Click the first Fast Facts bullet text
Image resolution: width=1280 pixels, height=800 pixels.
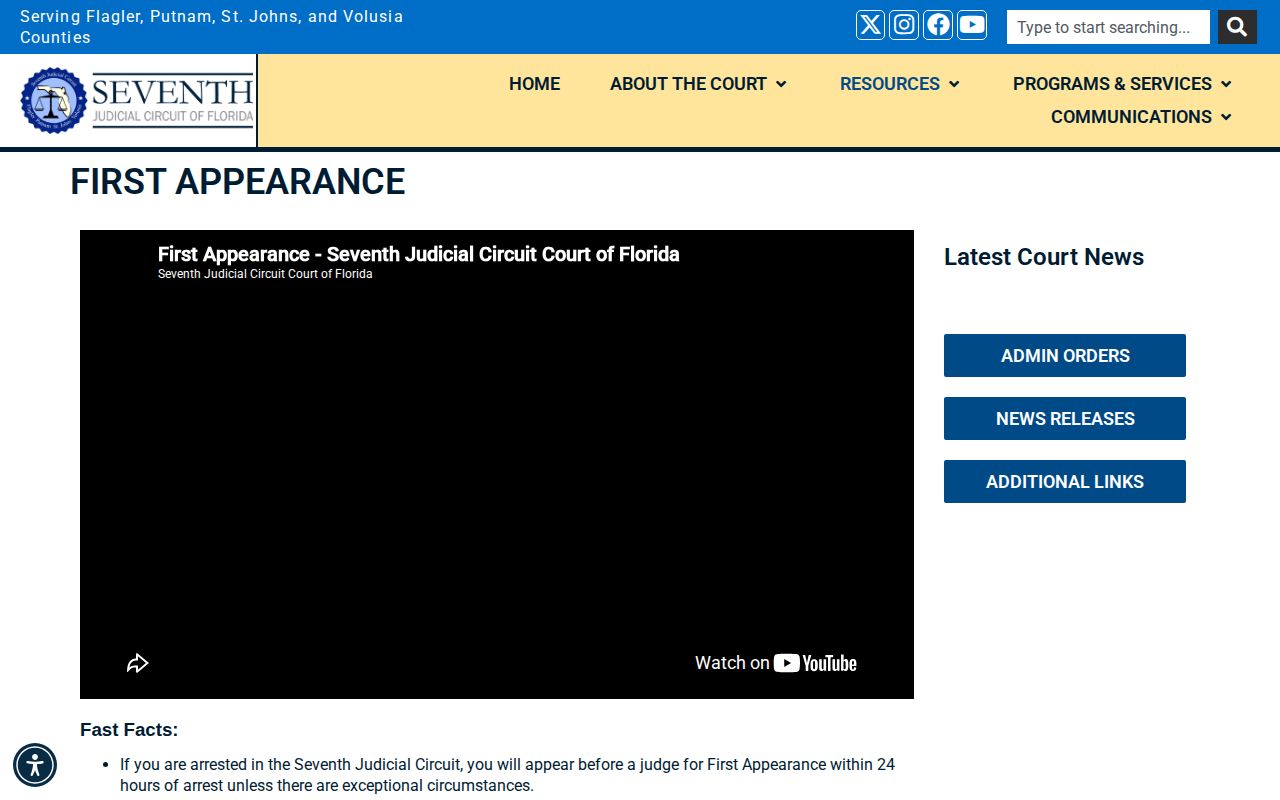507,775
